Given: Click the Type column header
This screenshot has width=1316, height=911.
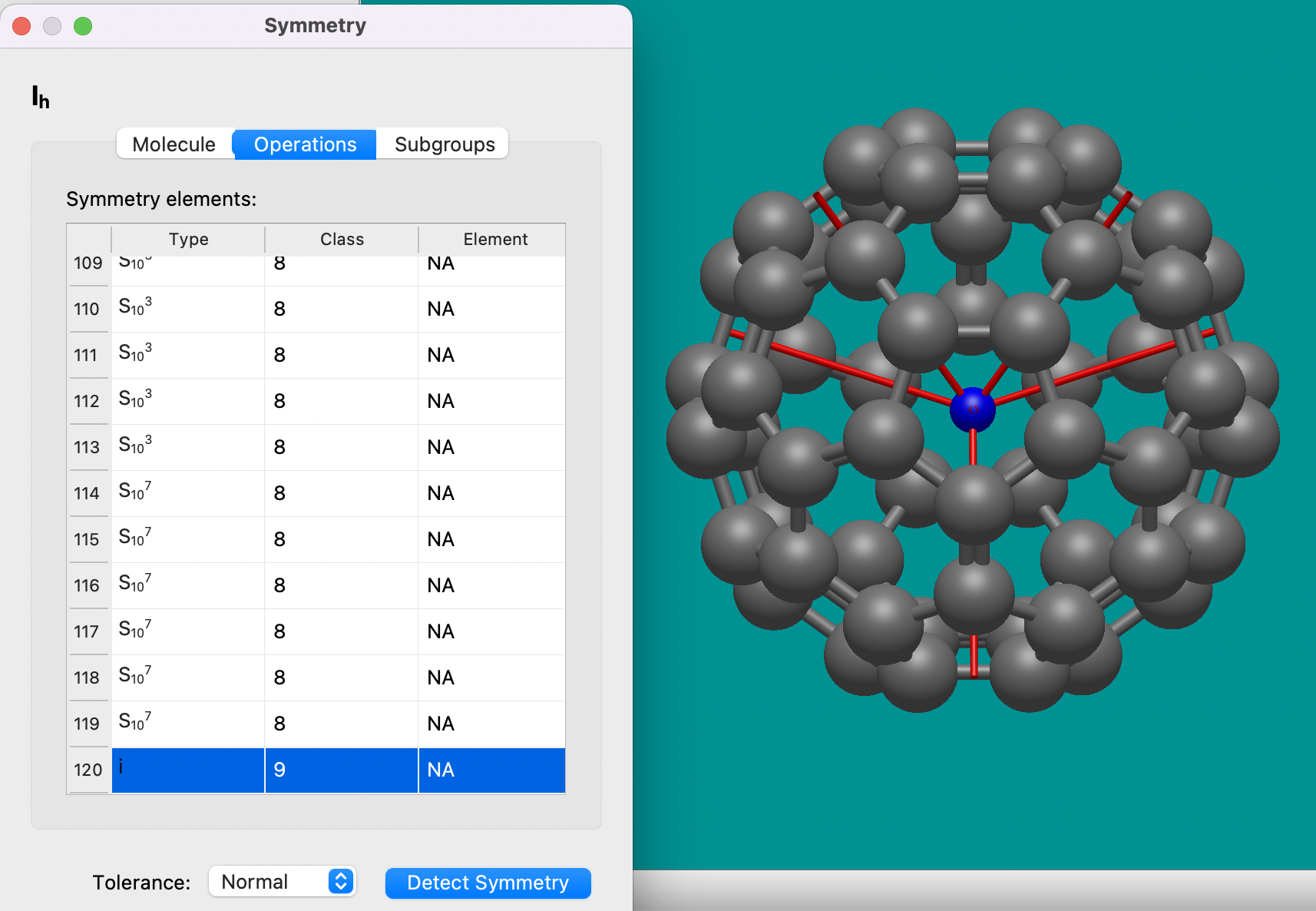Looking at the screenshot, I should click(188, 239).
